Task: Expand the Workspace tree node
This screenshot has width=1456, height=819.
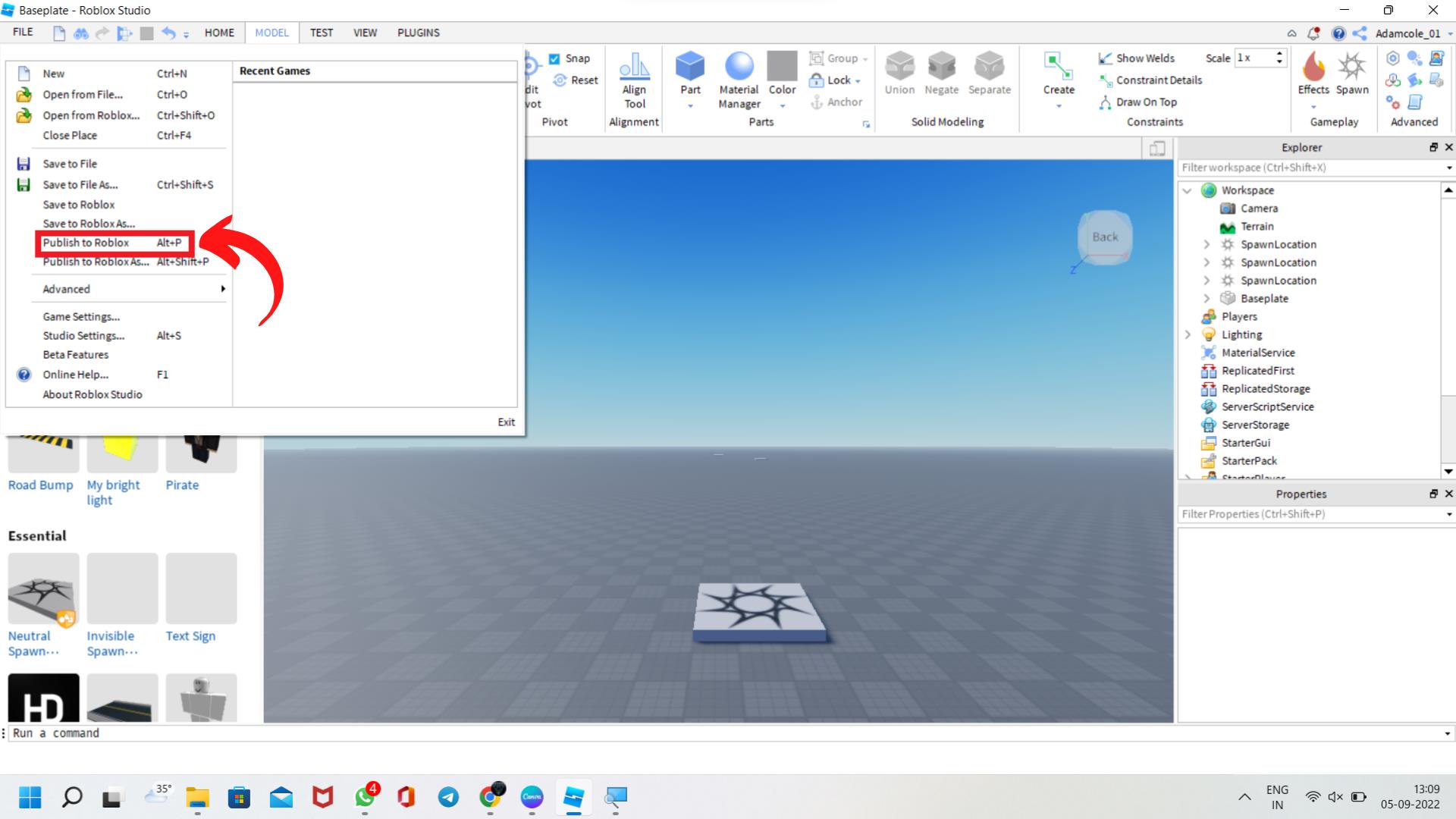Action: 1188,190
